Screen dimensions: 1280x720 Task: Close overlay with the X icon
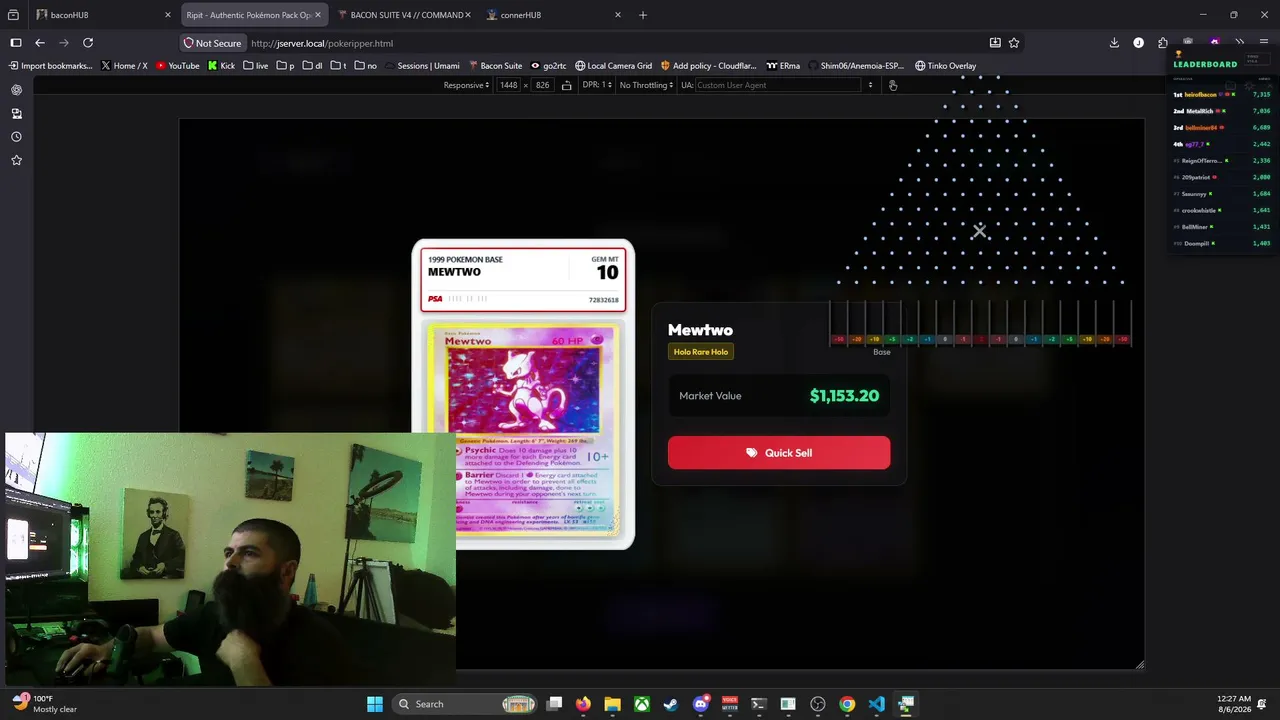[980, 231]
